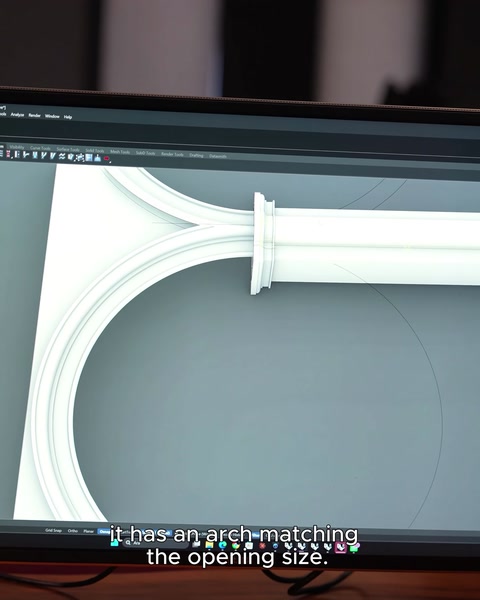Open the Window menu
This screenshot has width=480, height=600.
point(52,116)
